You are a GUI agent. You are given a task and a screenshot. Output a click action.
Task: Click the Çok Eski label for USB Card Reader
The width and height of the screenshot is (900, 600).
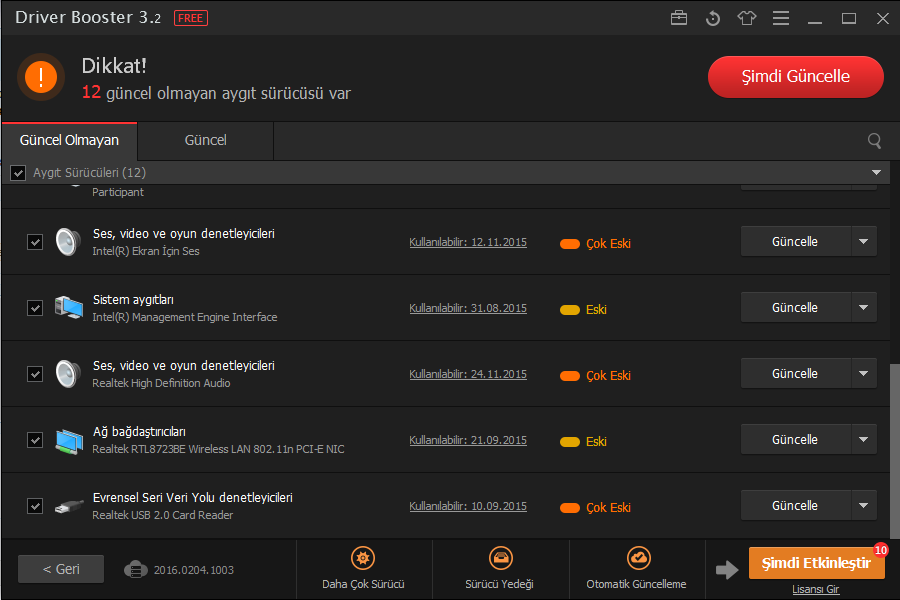tap(608, 508)
